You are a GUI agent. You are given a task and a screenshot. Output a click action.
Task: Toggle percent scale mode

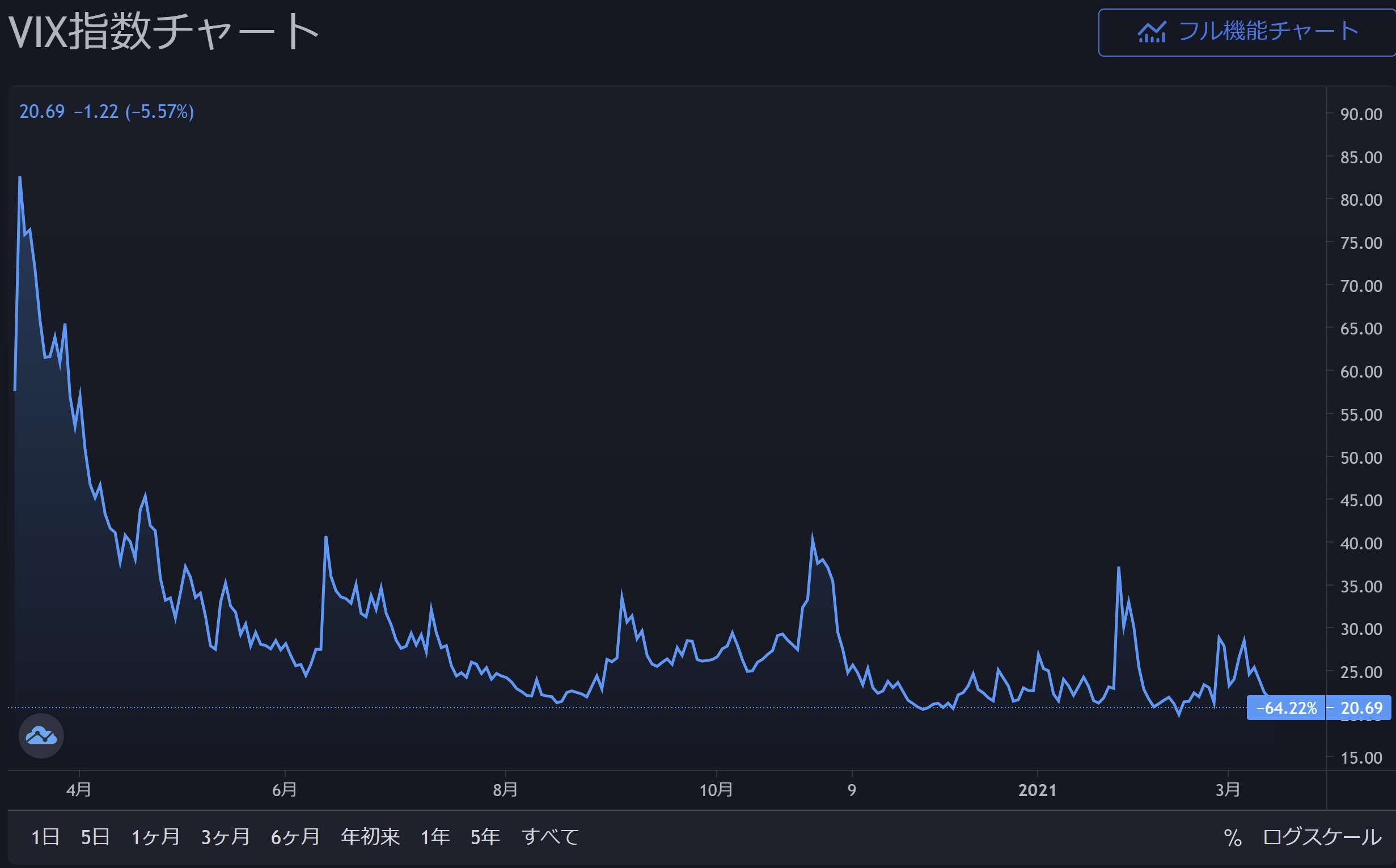(1232, 837)
